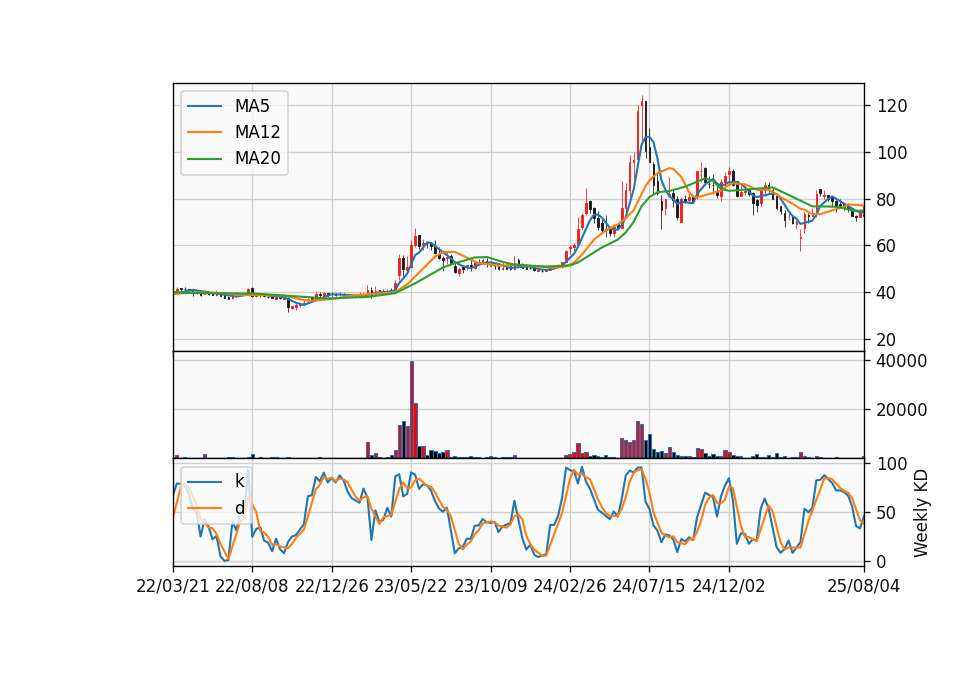
Task: Click the k legend label in KD panel
Action: point(239,481)
